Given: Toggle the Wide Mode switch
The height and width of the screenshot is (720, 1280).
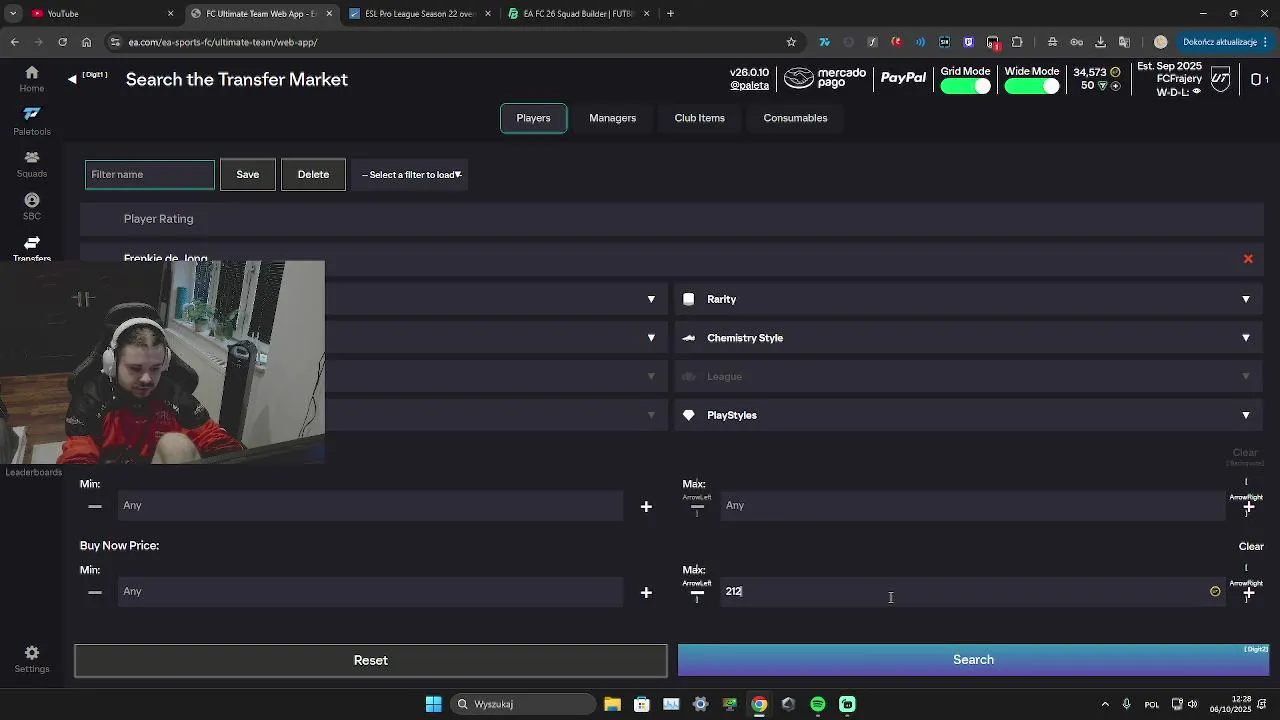Looking at the screenshot, I should click(1031, 86).
